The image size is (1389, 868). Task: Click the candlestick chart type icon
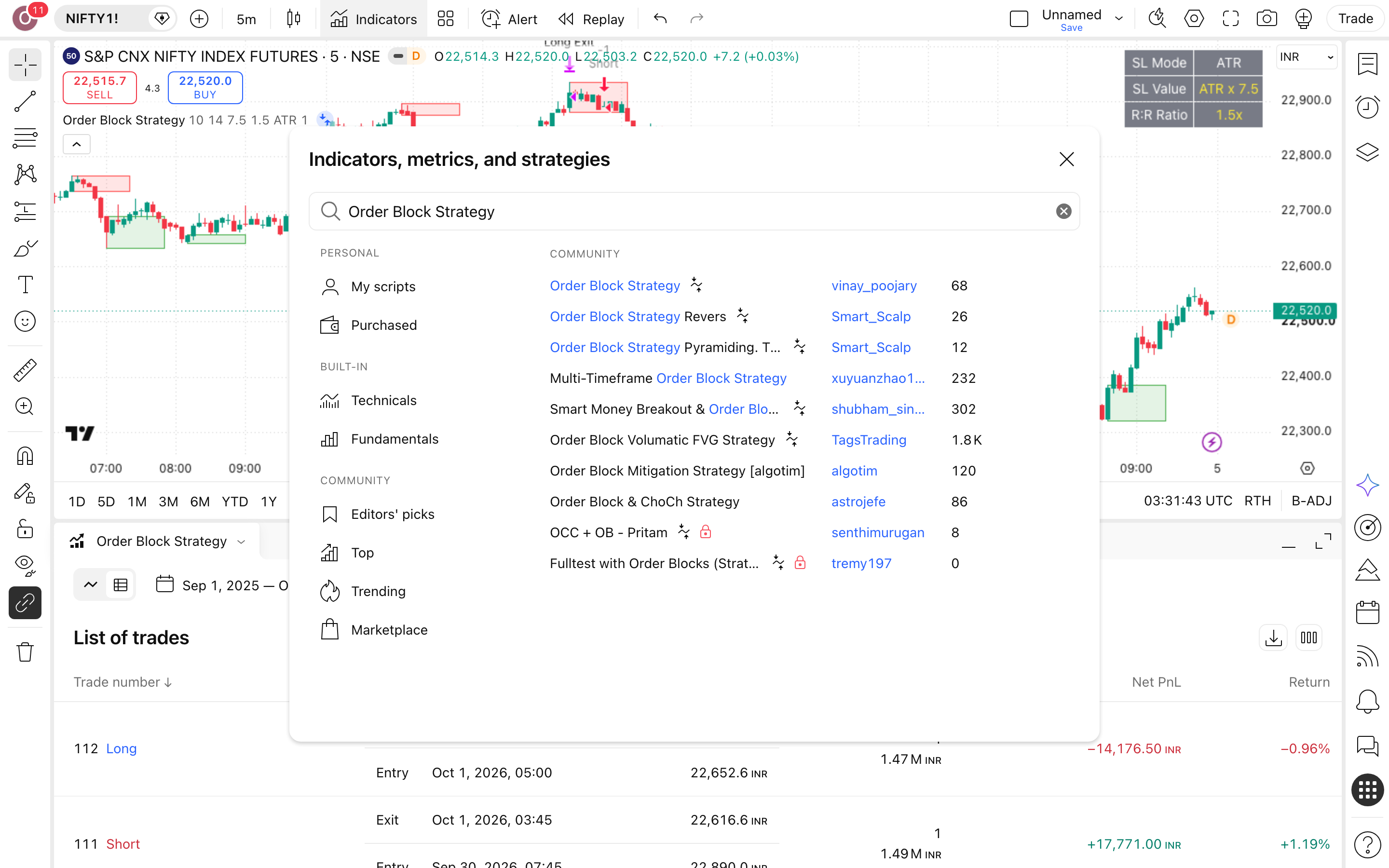point(293,19)
